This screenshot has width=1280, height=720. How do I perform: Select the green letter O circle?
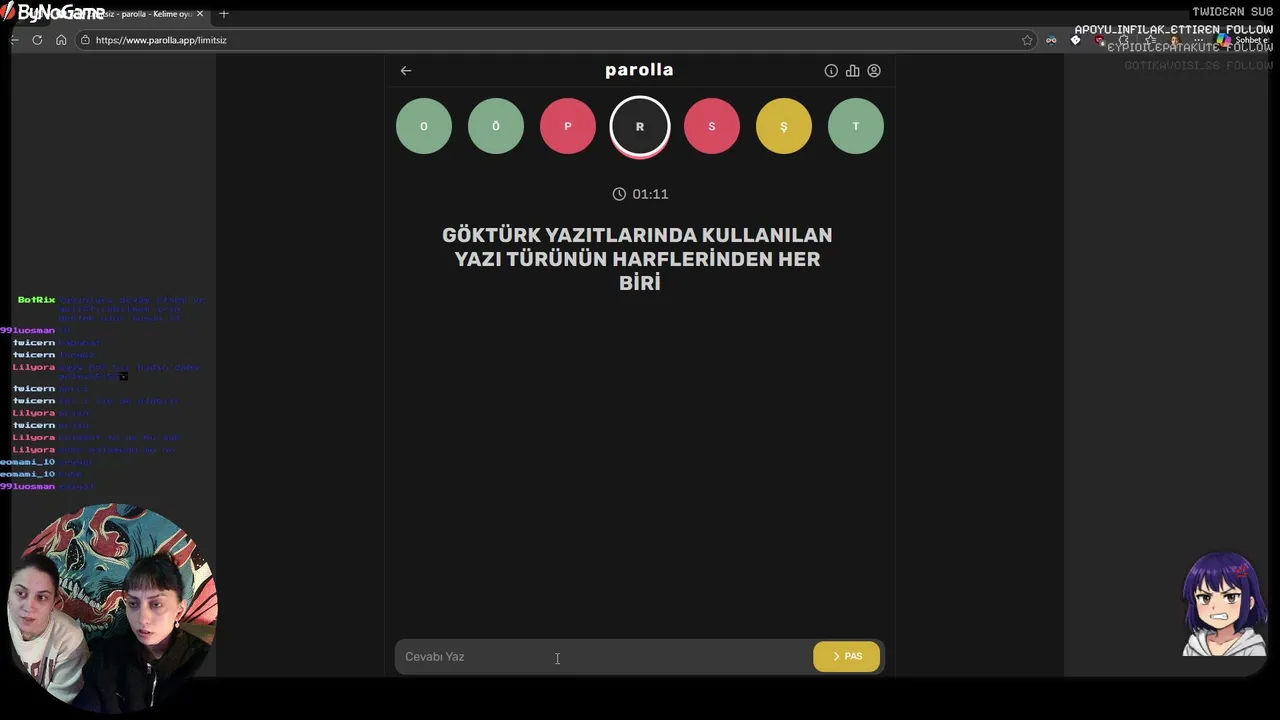tap(424, 126)
